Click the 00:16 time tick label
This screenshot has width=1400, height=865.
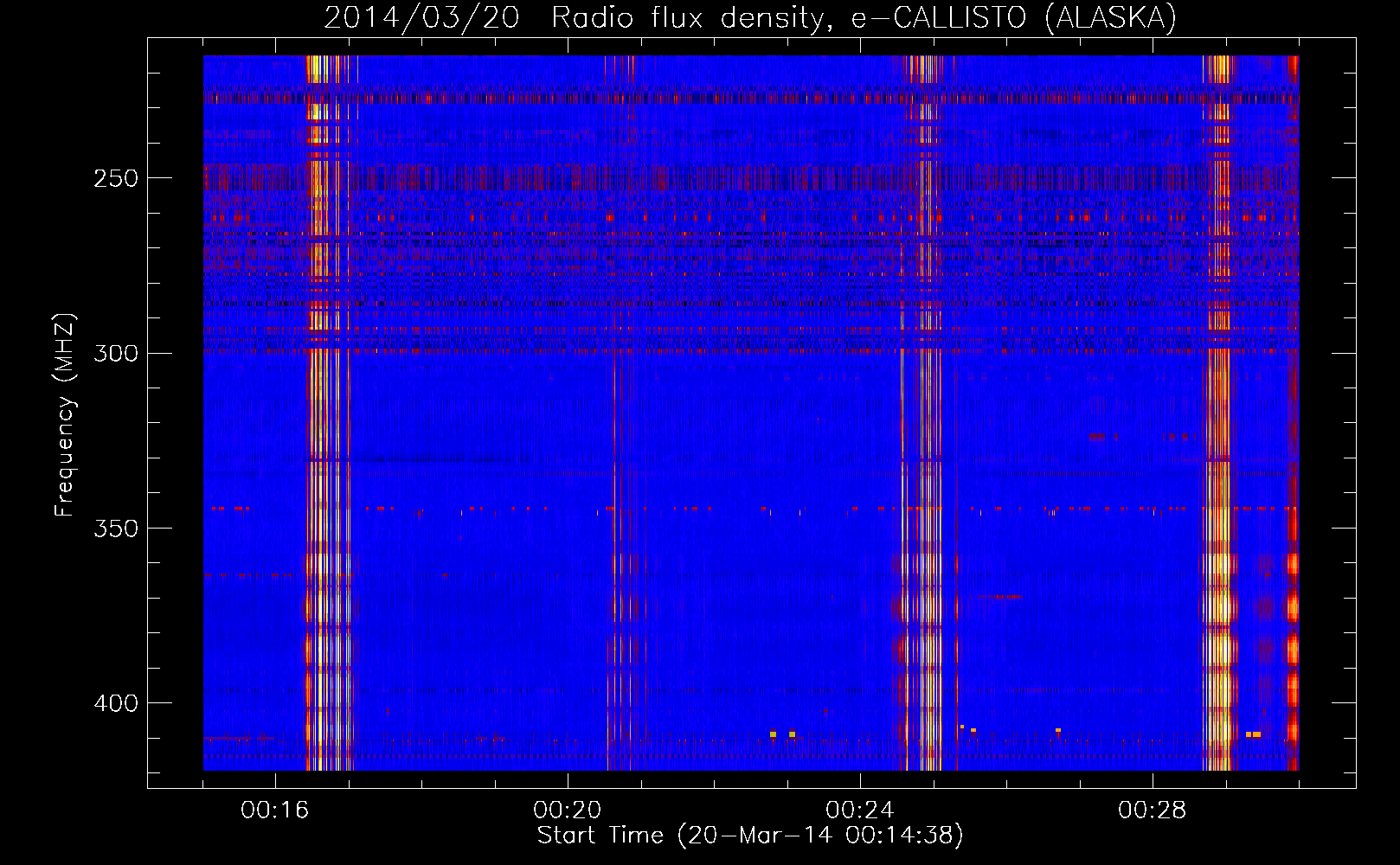pyautogui.click(x=275, y=810)
